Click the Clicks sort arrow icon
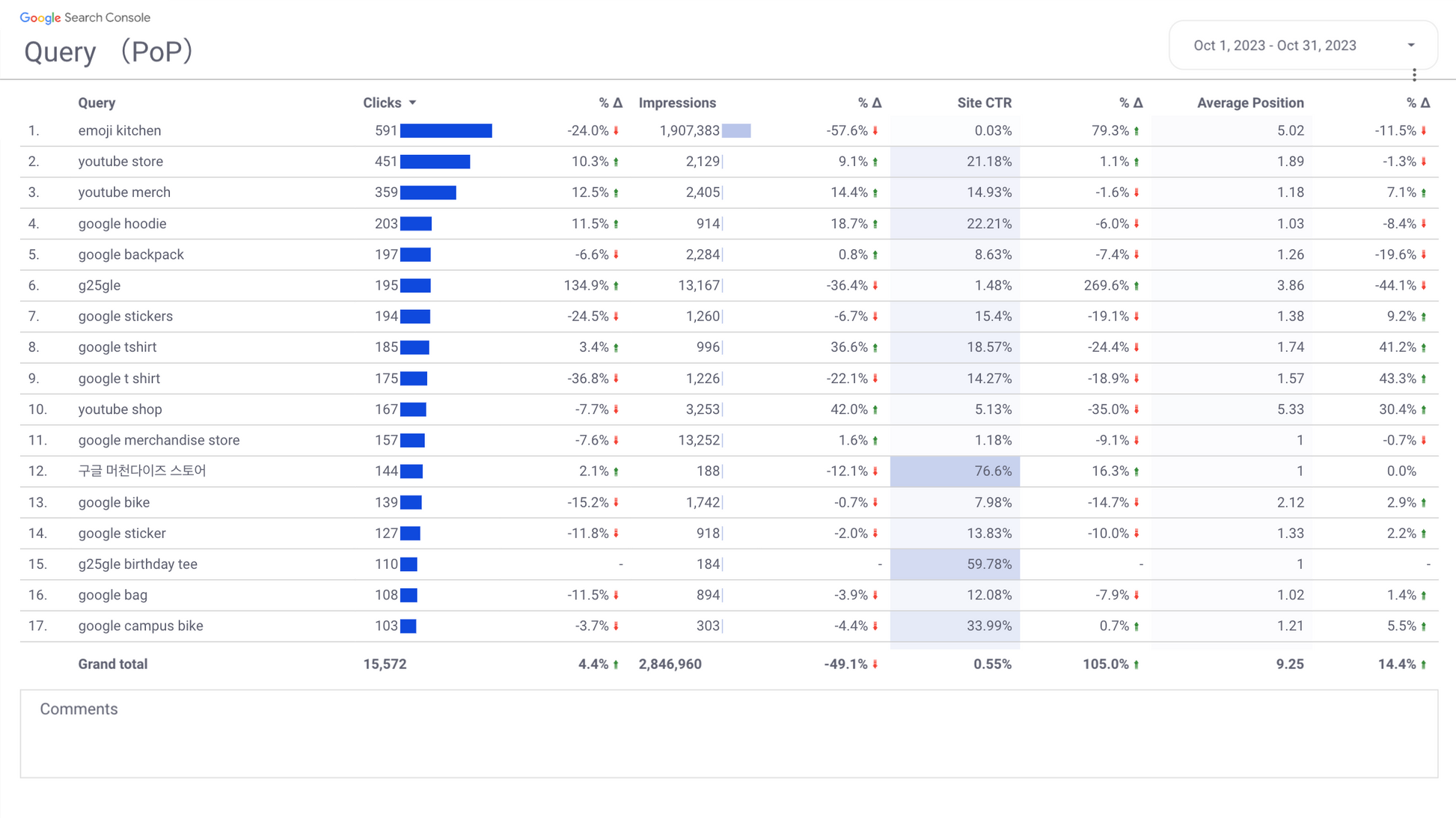 point(413,103)
